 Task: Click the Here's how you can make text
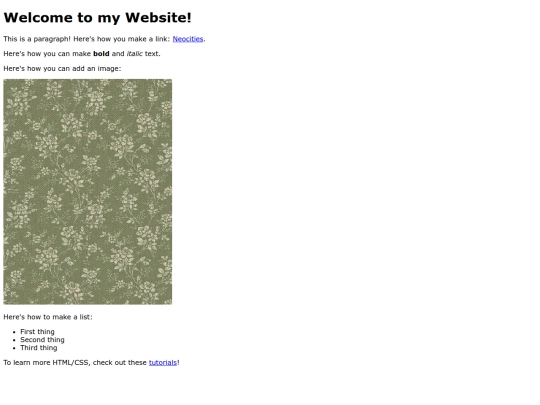coord(47,54)
